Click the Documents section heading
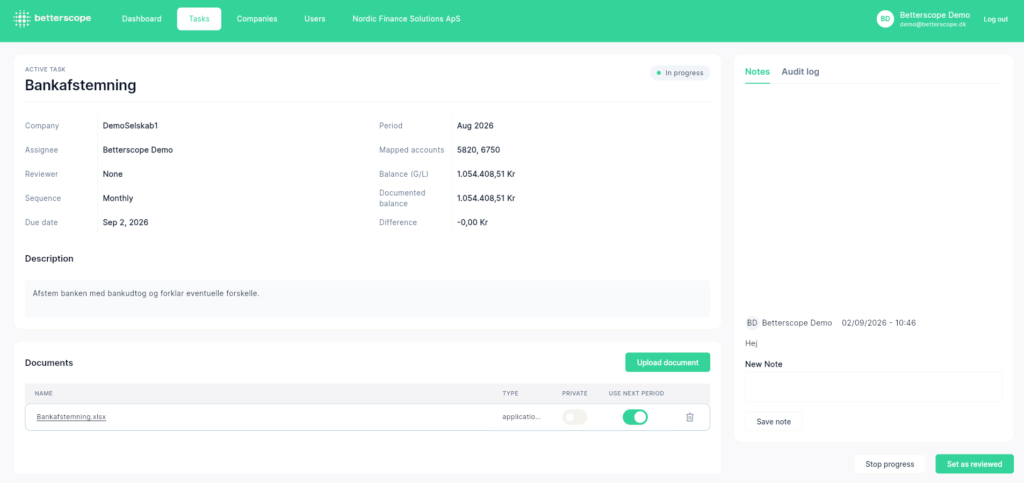The image size is (1024, 483). click(49, 362)
